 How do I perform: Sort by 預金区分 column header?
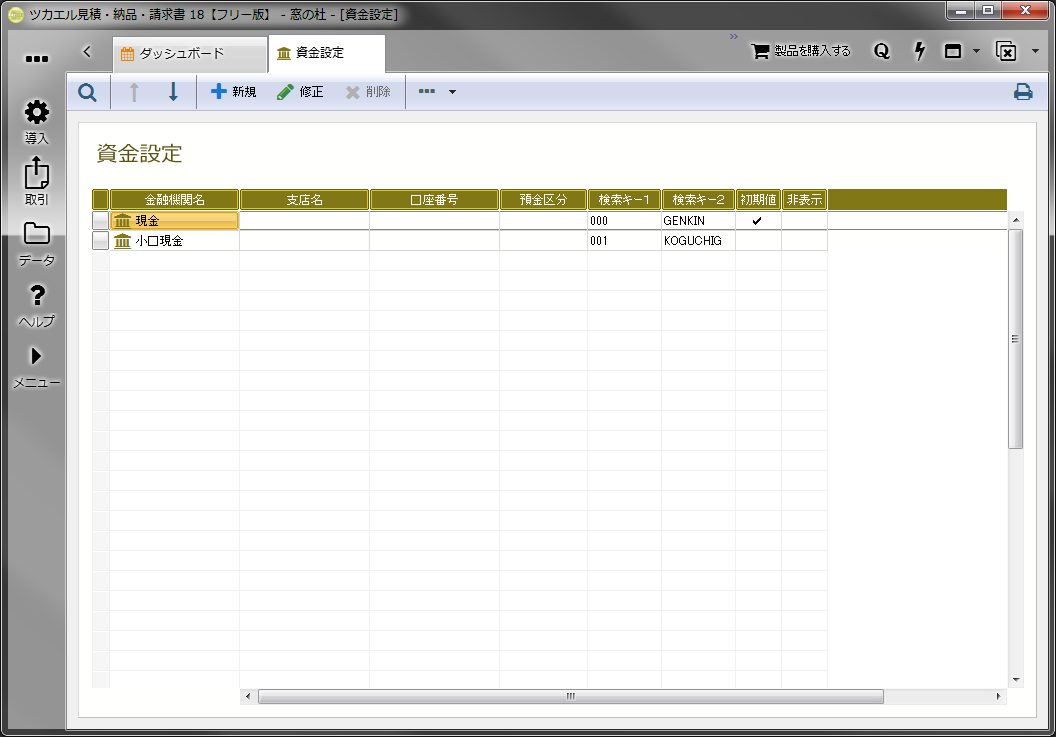[543, 199]
